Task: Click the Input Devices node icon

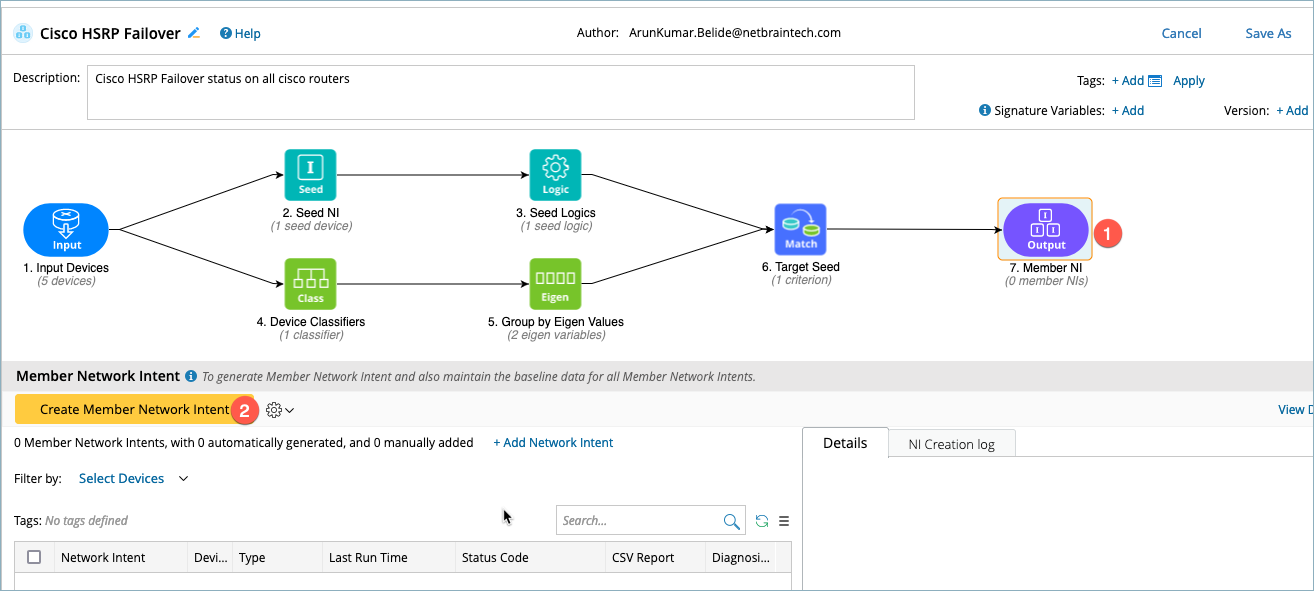Action: pos(66,230)
